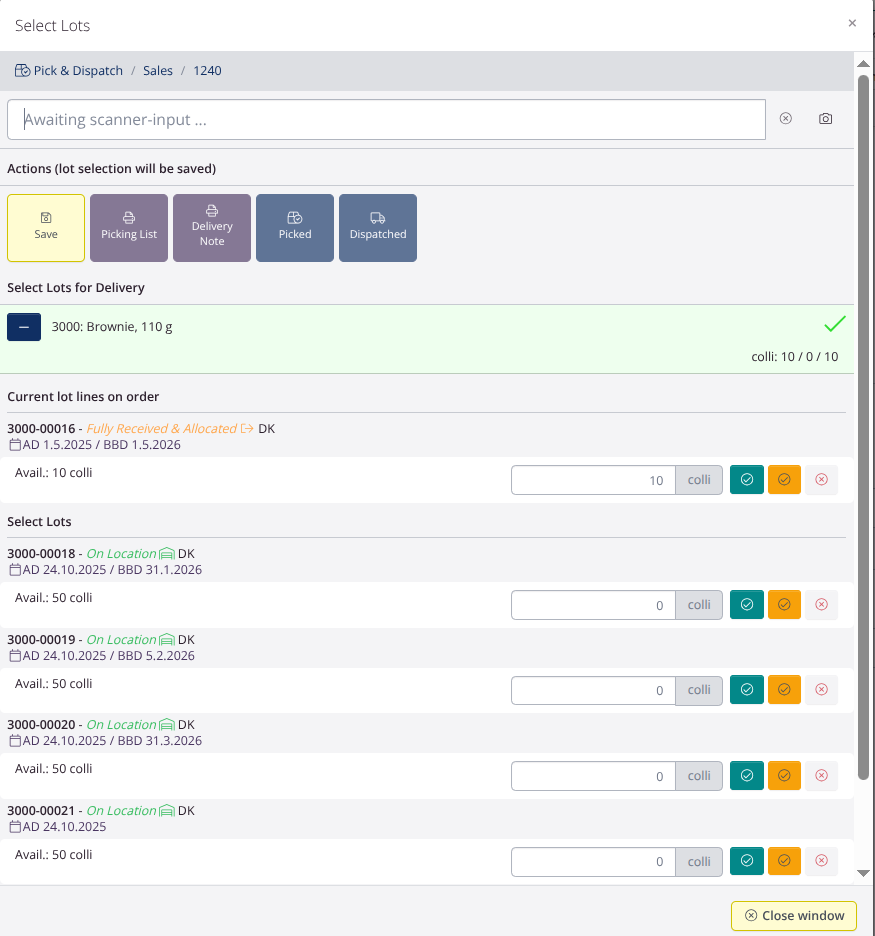Click the teal check icon for lot 3000-00018

click(x=747, y=605)
